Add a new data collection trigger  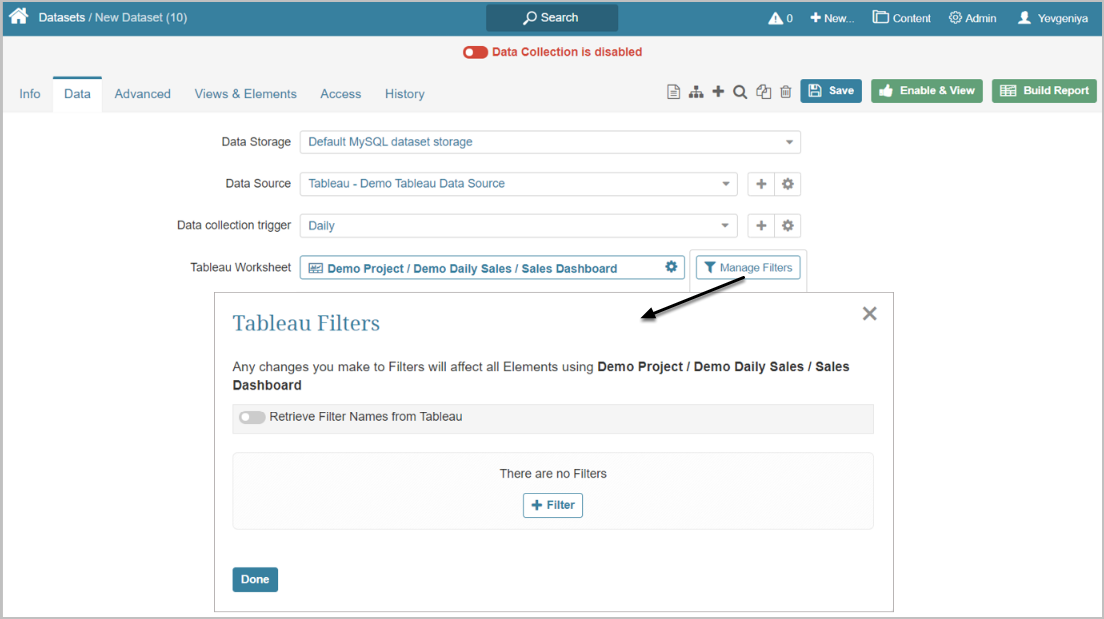(761, 226)
